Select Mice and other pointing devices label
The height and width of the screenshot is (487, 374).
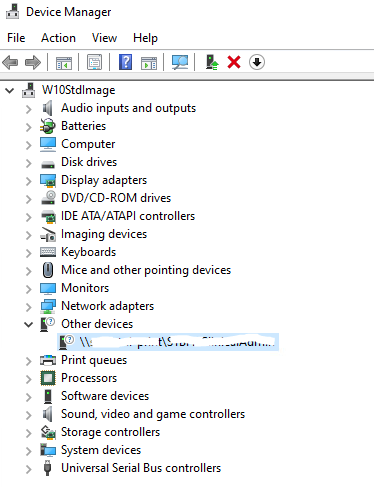coord(146,270)
